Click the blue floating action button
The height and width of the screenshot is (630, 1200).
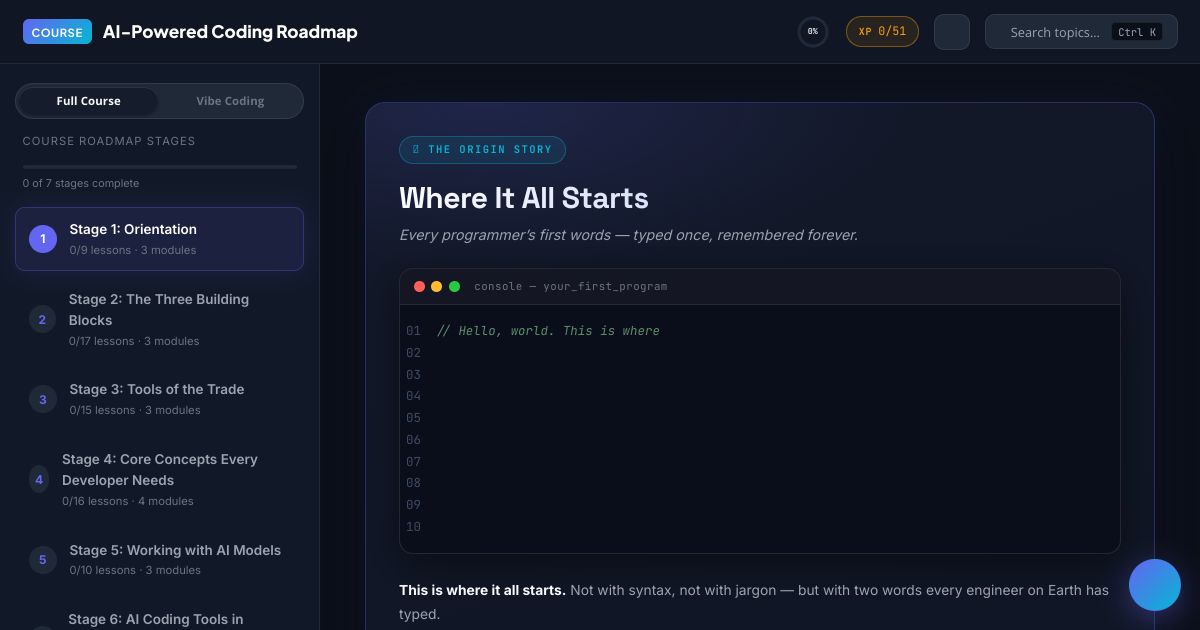[x=1155, y=585]
